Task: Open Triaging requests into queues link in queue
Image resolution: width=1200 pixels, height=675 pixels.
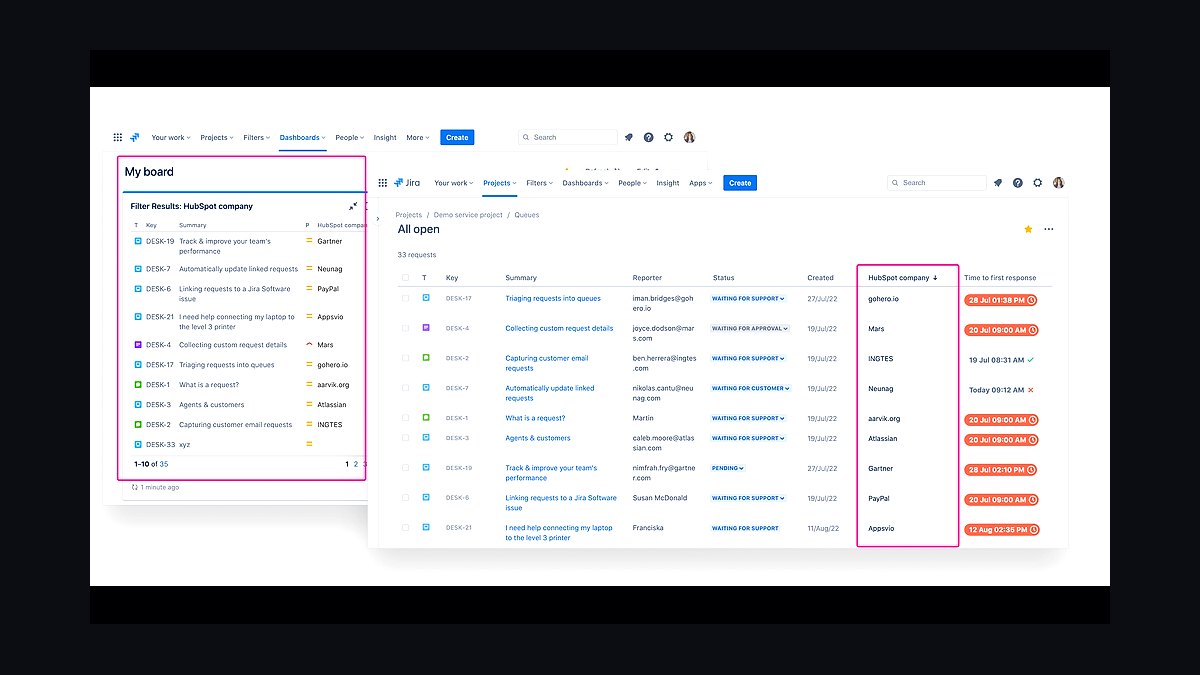Action: (553, 298)
